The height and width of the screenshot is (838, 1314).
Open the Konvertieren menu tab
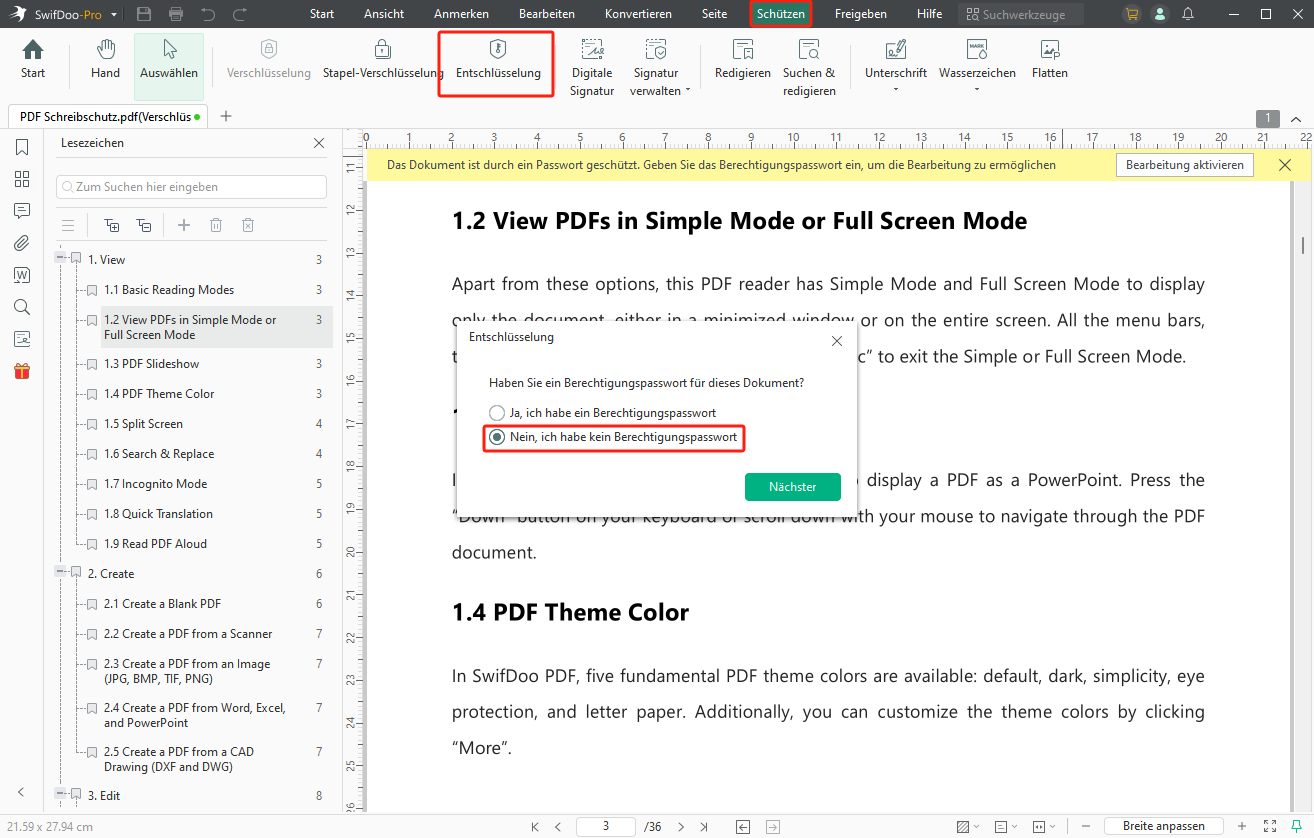pos(638,14)
